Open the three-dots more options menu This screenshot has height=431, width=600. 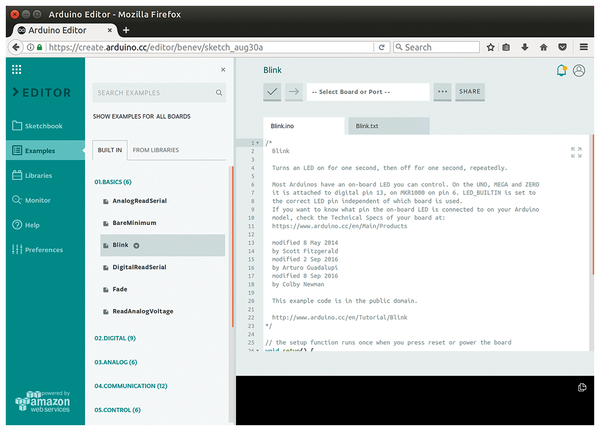(x=442, y=92)
